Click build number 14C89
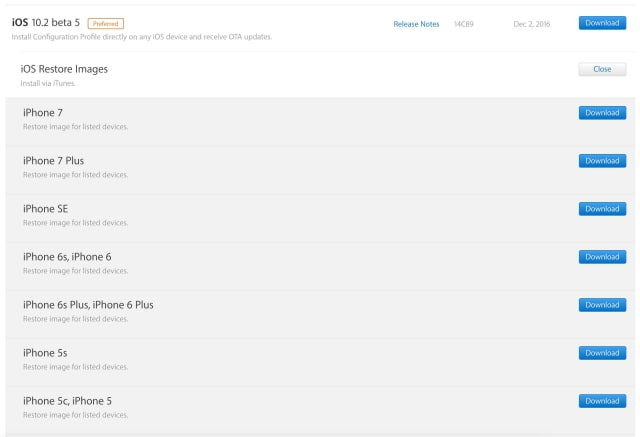 [464, 24]
